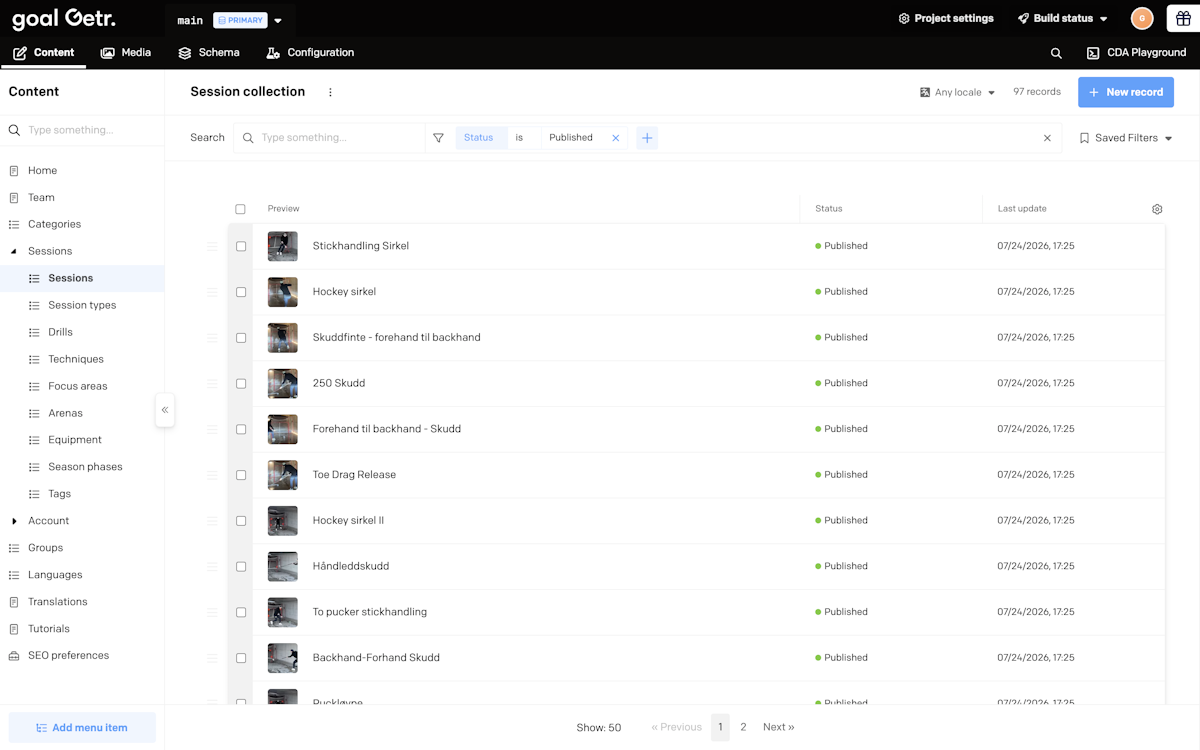
Task: Open the main environment dropdown
Action: (230, 20)
